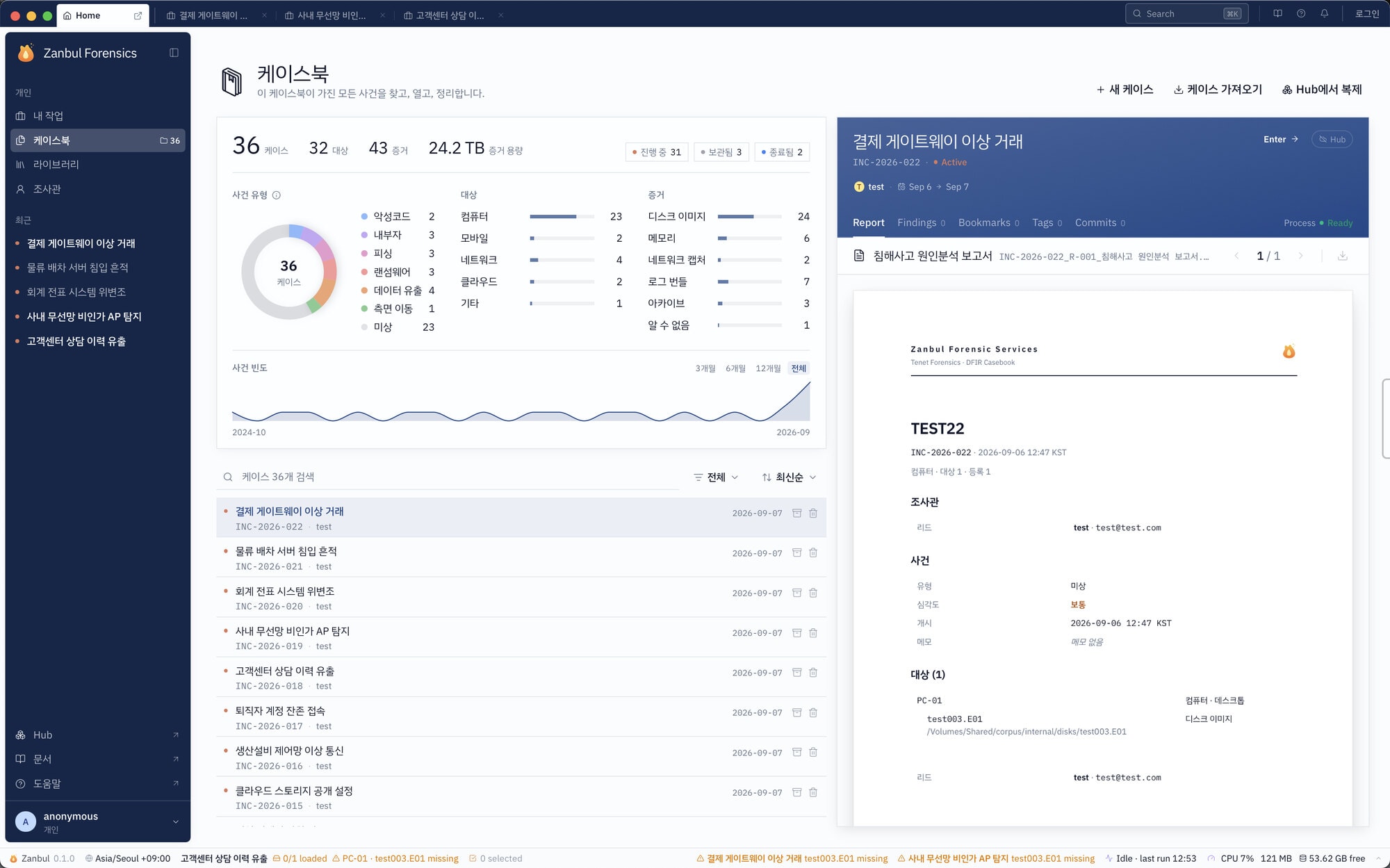The image size is (1390, 868).
Task: Open the 전체 filter dropdown
Action: point(716,477)
